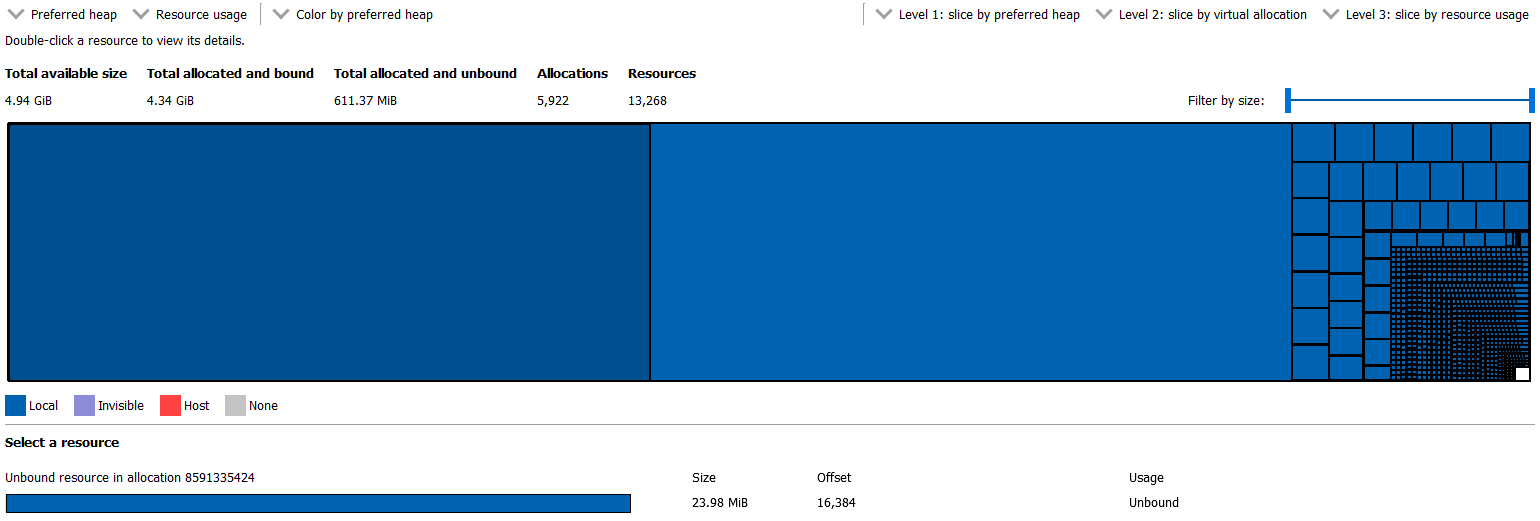Open the Color by preferred heap dropdown
1540x521 pixels.
[353, 15]
